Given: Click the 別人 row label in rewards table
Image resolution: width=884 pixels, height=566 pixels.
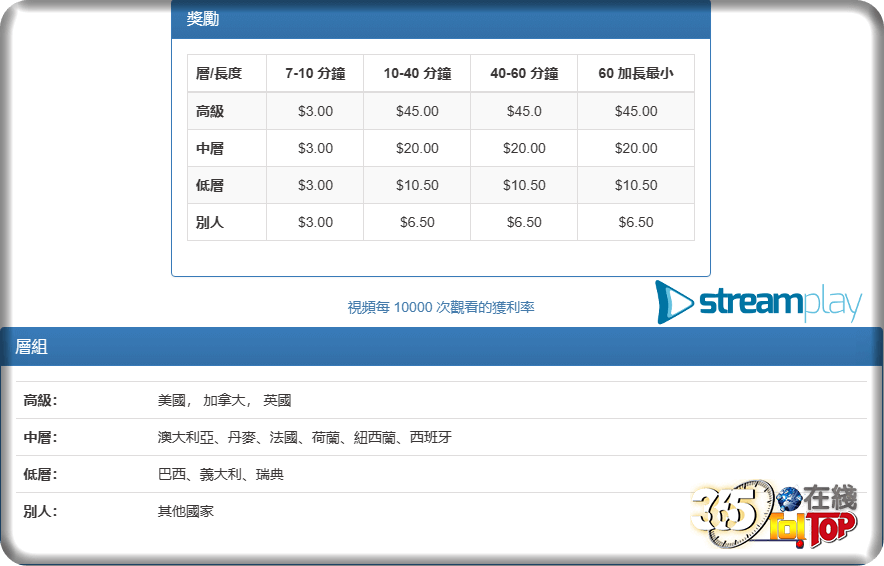Looking at the screenshot, I should point(227,222).
